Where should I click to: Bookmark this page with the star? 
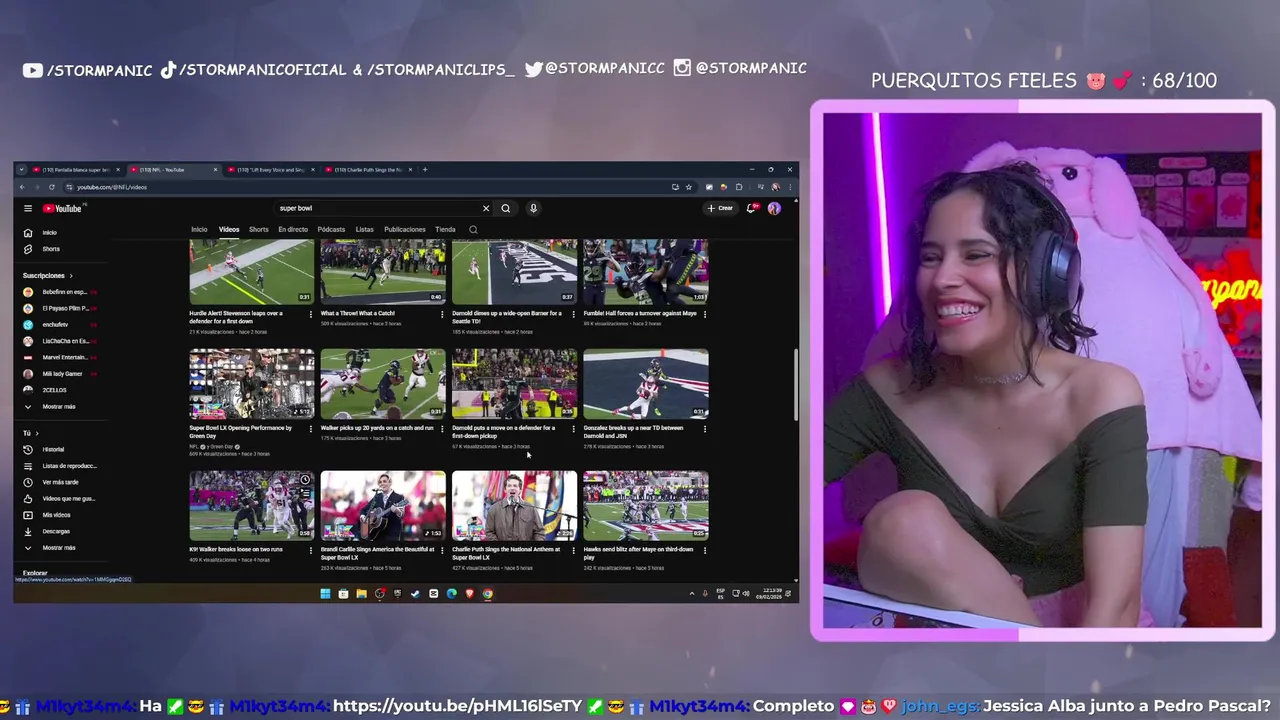coord(688,187)
